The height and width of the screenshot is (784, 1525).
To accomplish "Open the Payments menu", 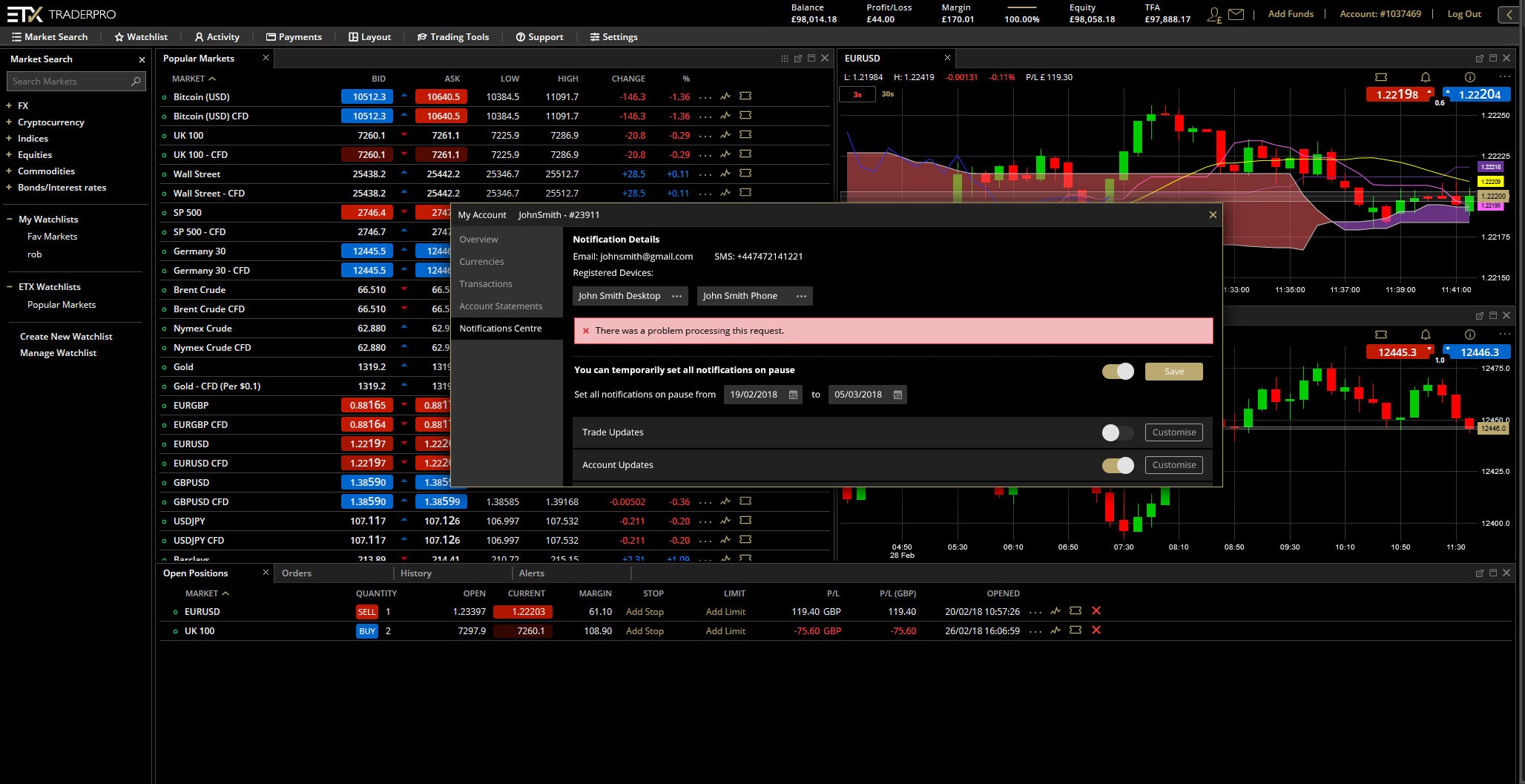I will [294, 37].
